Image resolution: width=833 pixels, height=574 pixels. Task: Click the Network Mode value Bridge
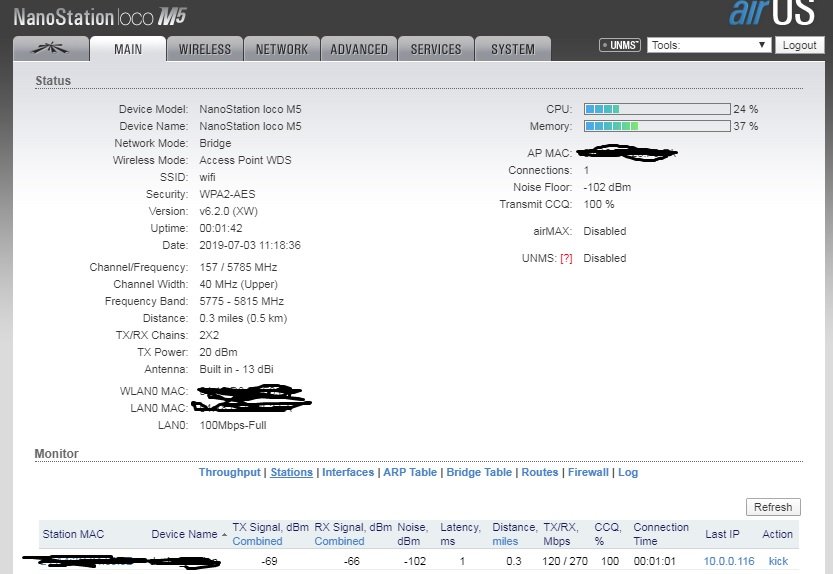click(215, 143)
